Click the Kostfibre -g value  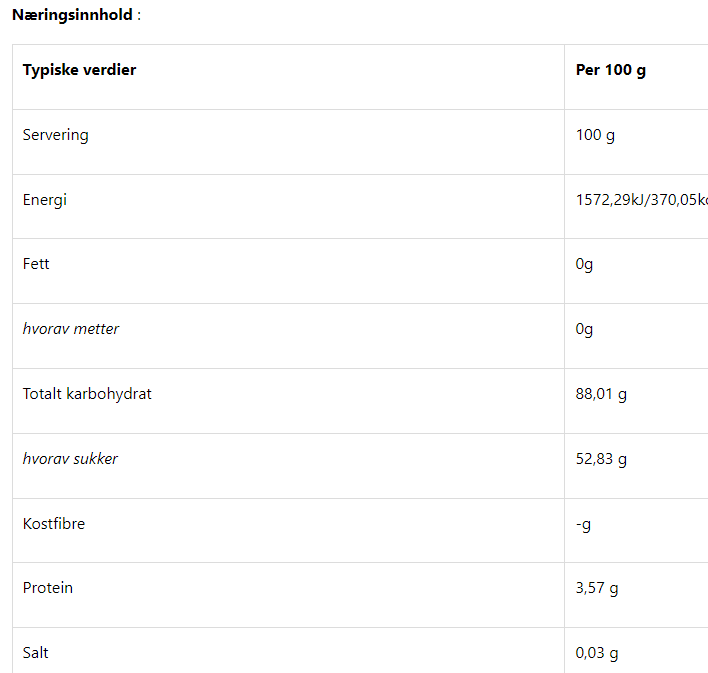[583, 525]
